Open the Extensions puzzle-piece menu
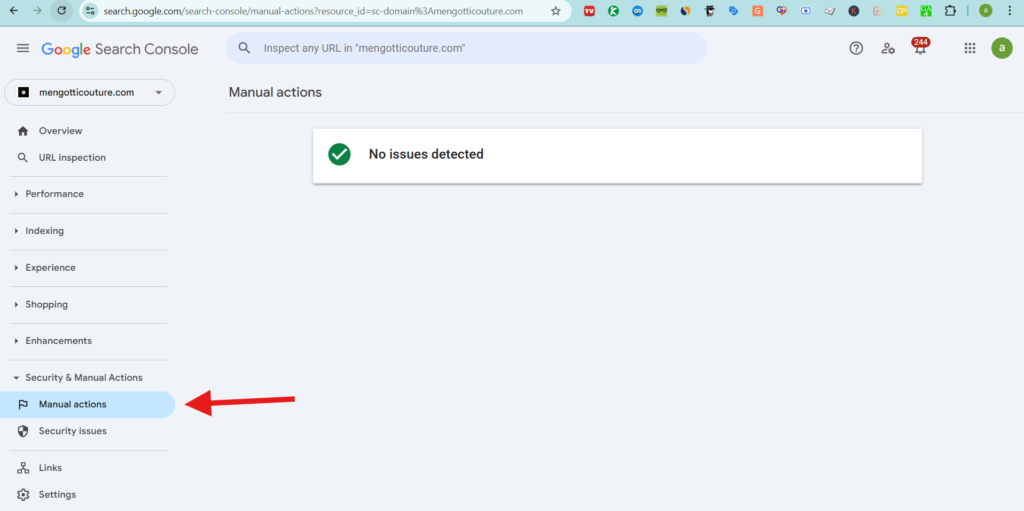Screen dimensions: 1024x511 (950, 11)
